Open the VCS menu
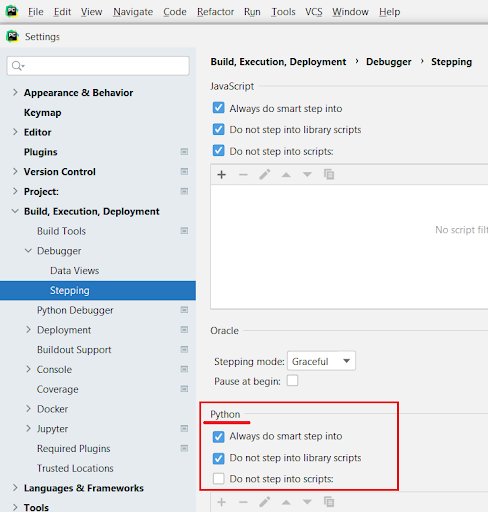 click(314, 12)
